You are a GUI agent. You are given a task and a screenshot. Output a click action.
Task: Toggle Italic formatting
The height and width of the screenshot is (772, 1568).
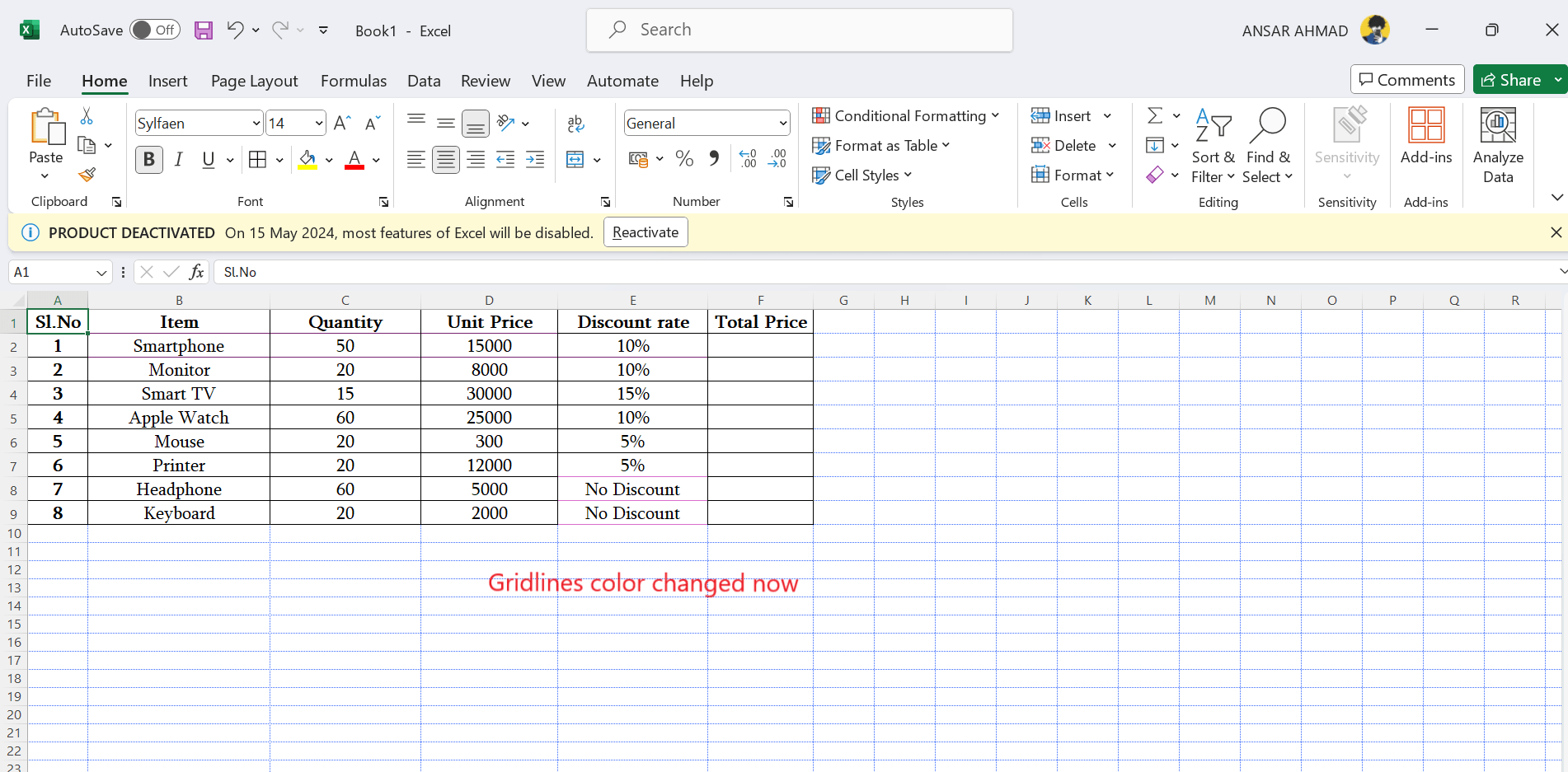(179, 160)
